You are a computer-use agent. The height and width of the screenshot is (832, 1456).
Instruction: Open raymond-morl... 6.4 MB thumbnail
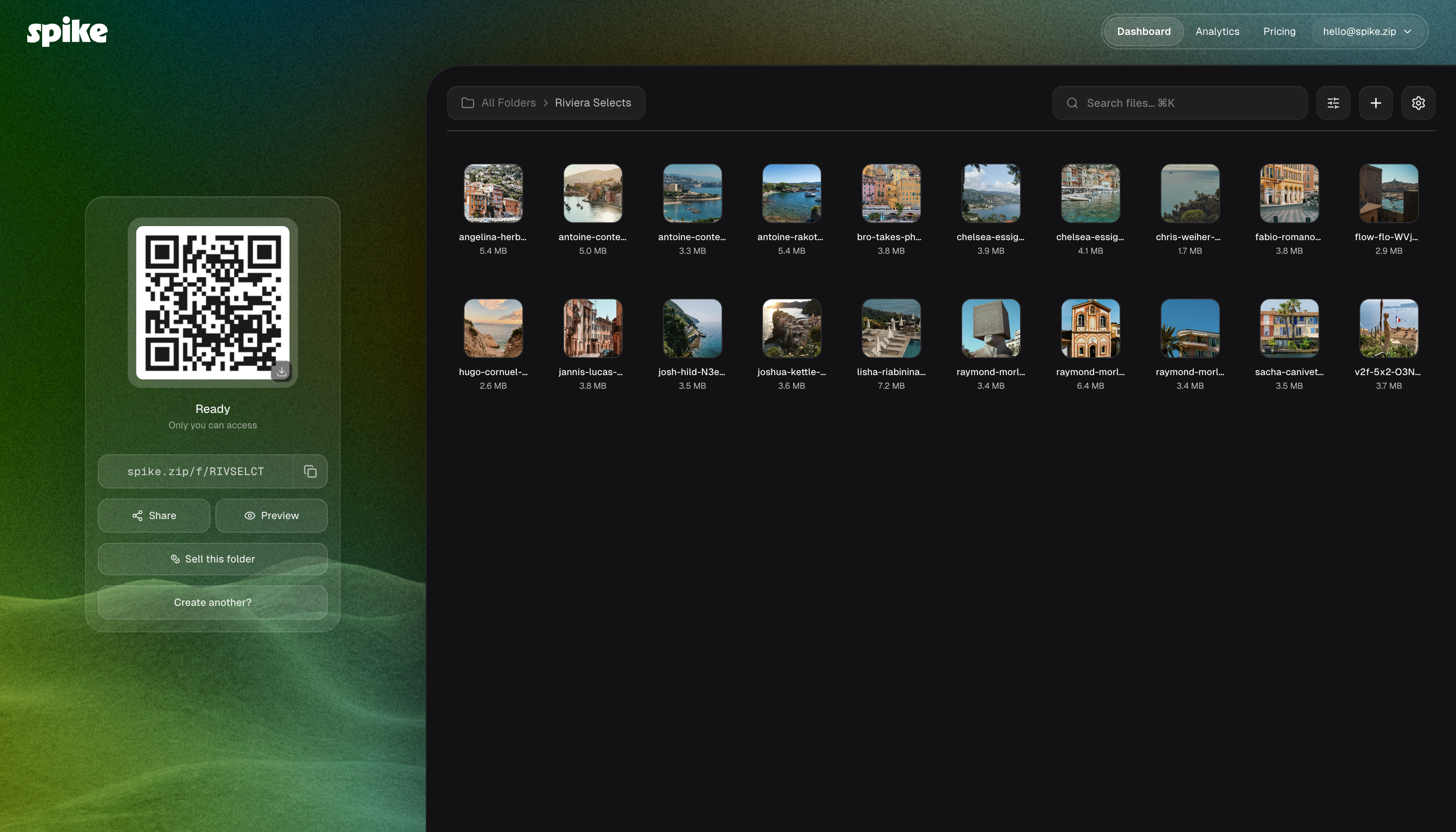click(x=1090, y=328)
